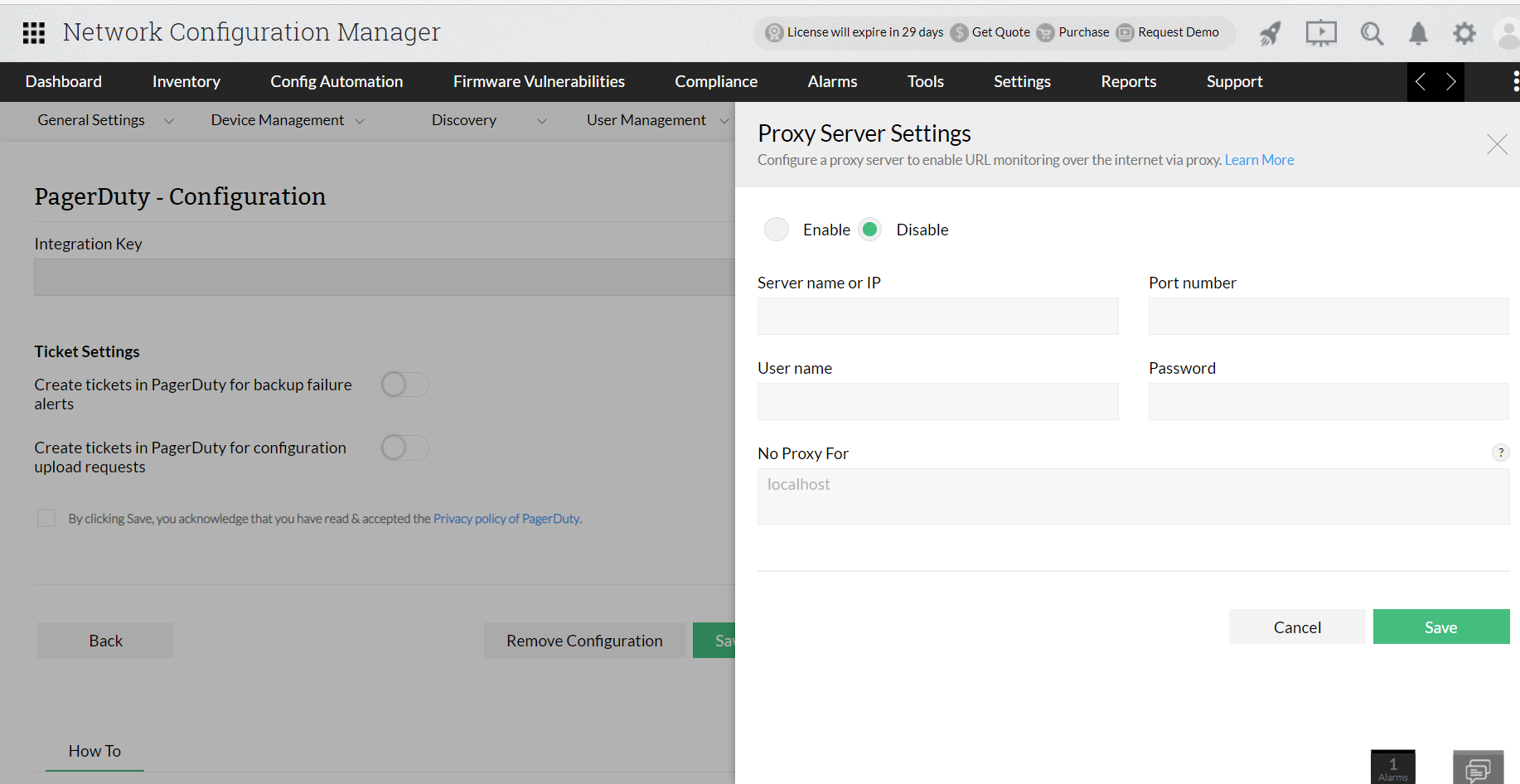Open the Compliance menu tab

coord(716,82)
